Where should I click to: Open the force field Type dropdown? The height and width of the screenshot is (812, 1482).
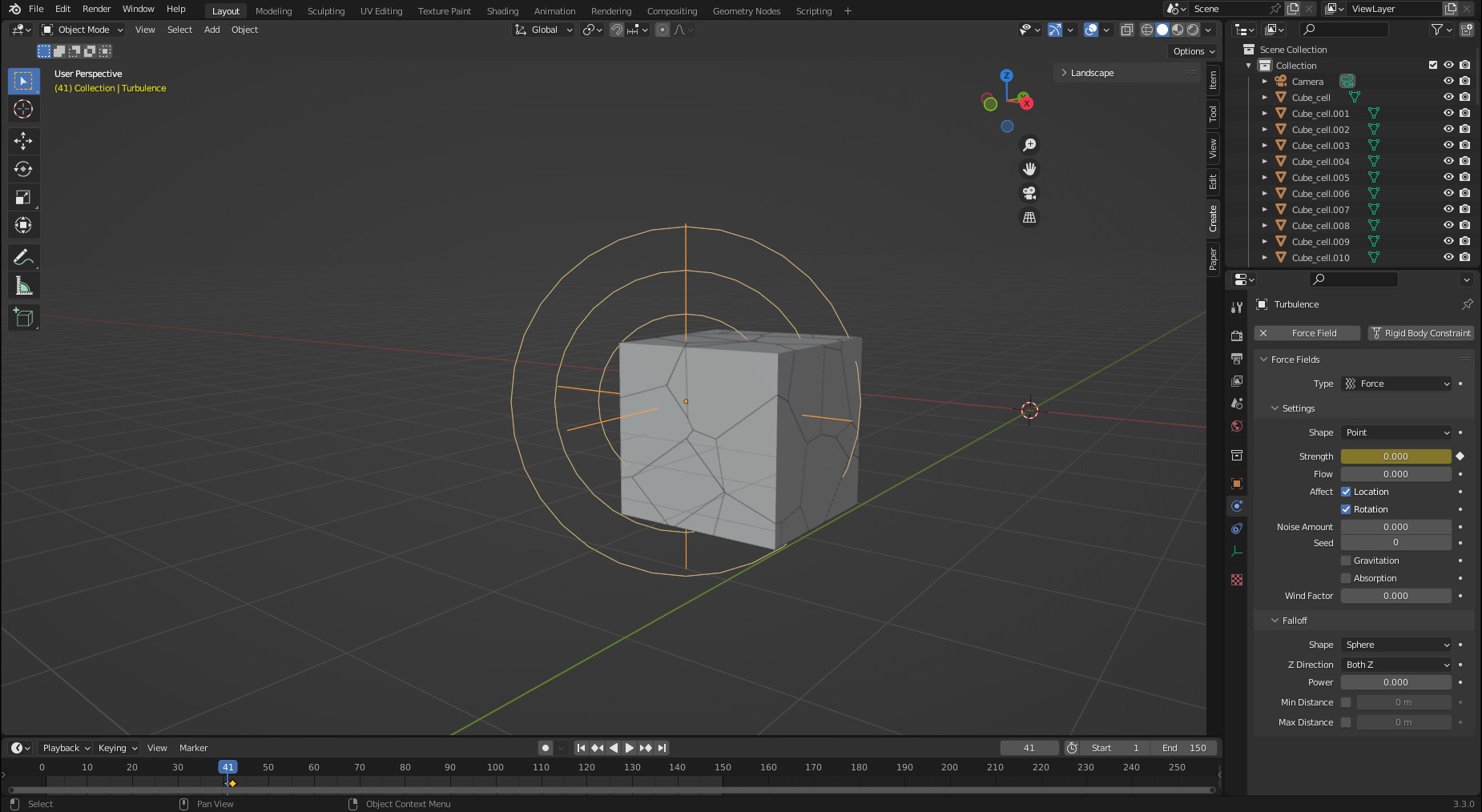1396,384
